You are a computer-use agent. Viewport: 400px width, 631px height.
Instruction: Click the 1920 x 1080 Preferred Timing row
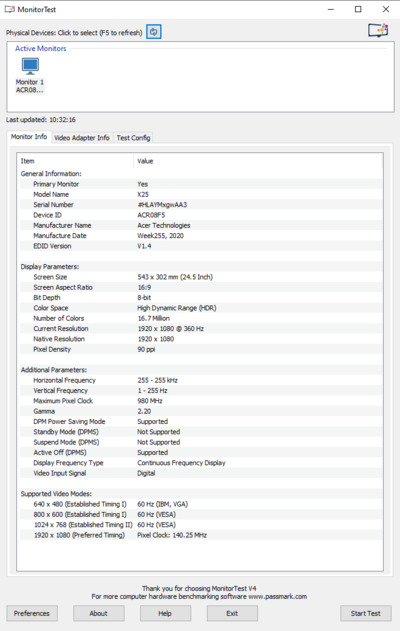(x=200, y=535)
